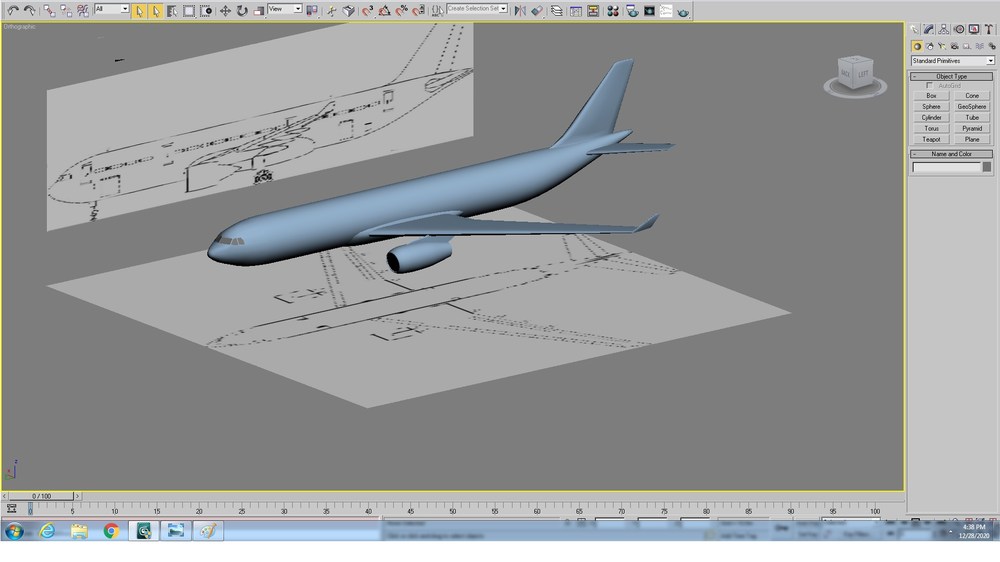Switch to the Modify command panel
The width and height of the screenshot is (1000, 562).
tap(929, 29)
